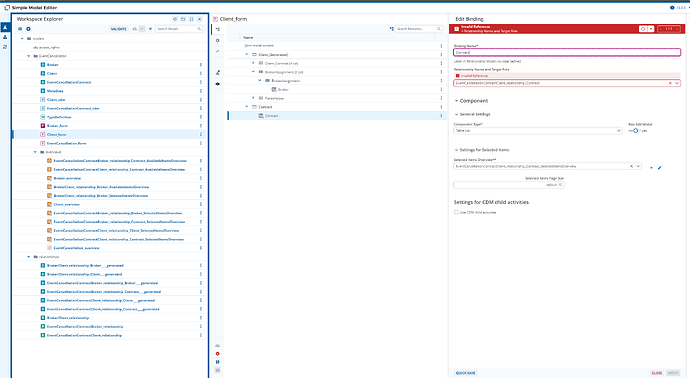The image size is (690, 378).
Task: Open the three-dot menu for TypeDefinition row
Action: point(201,117)
